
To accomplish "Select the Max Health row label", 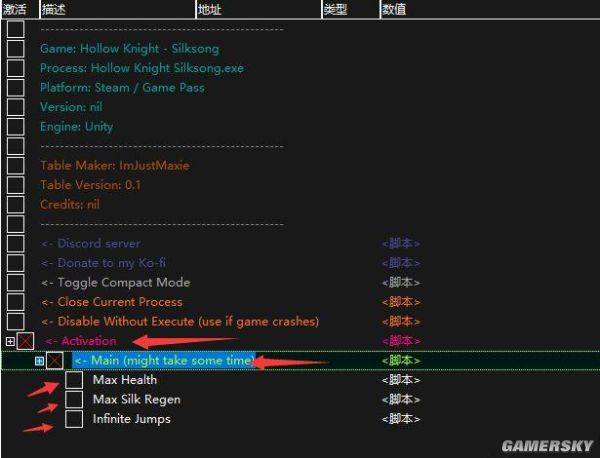I will coord(125,380).
